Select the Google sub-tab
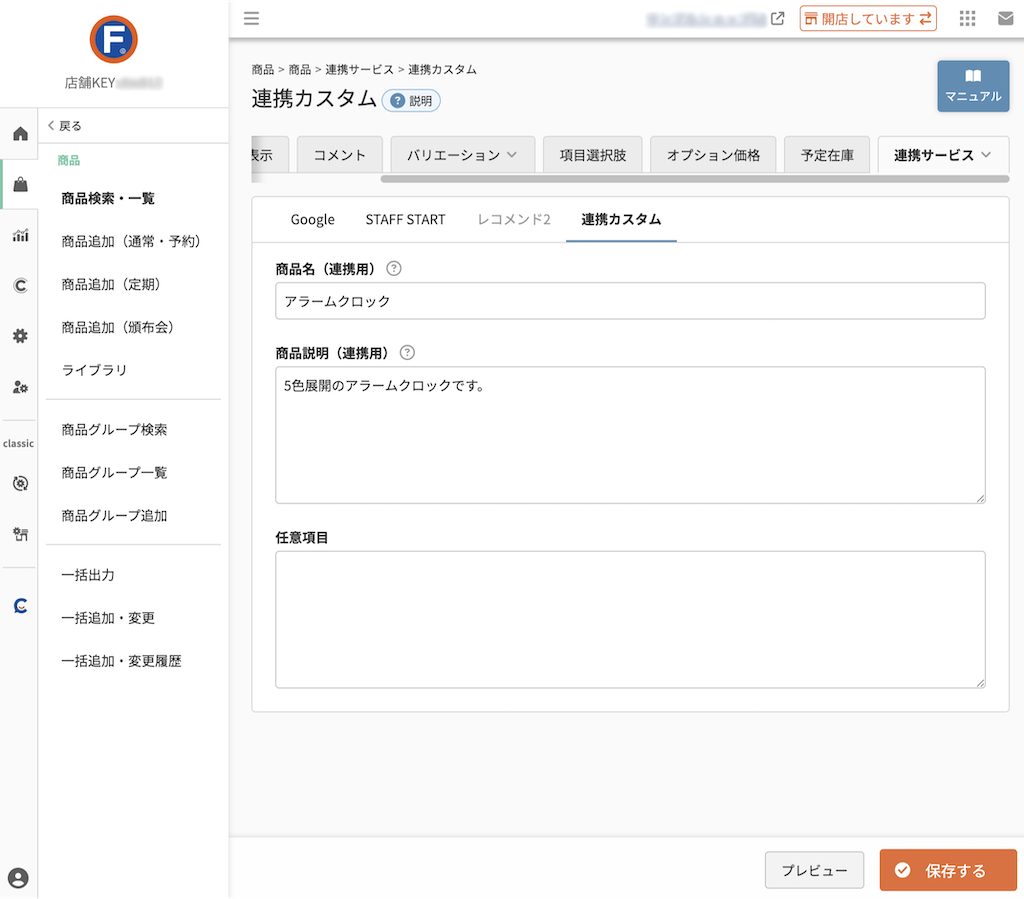Screen dimensions: 1024x899 pos(312,219)
